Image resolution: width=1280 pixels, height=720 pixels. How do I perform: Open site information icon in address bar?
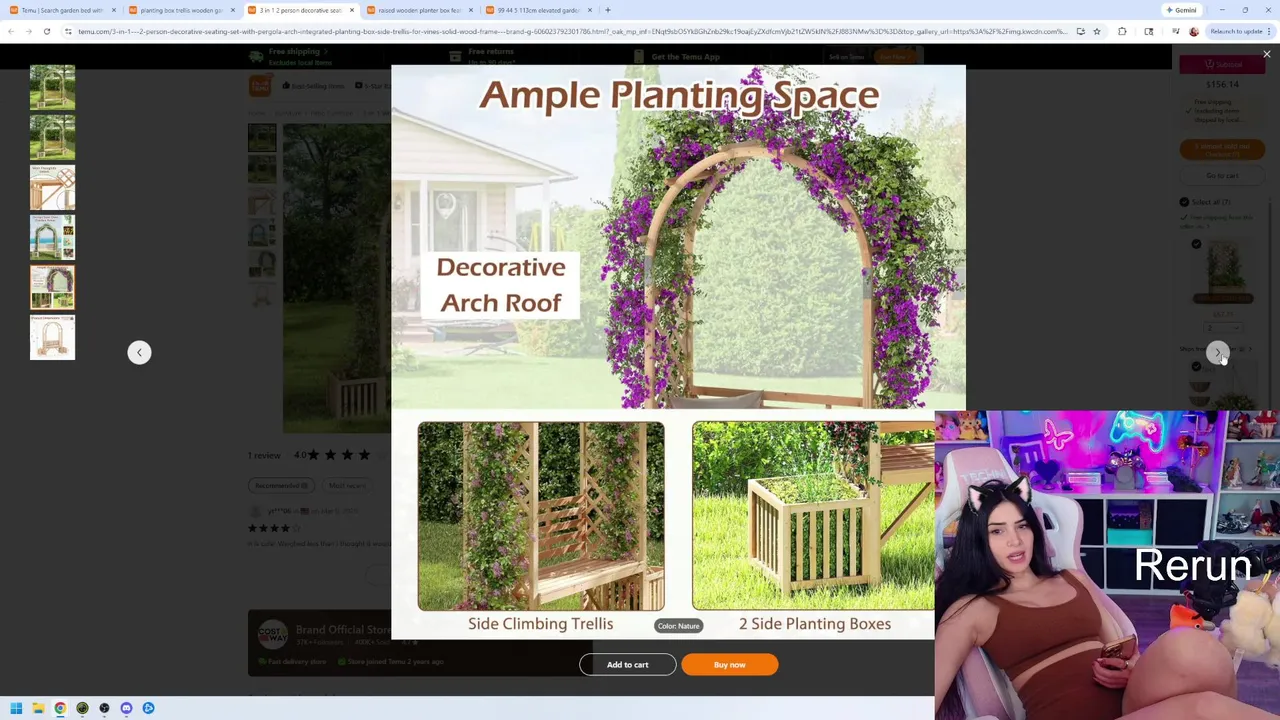(68, 31)
